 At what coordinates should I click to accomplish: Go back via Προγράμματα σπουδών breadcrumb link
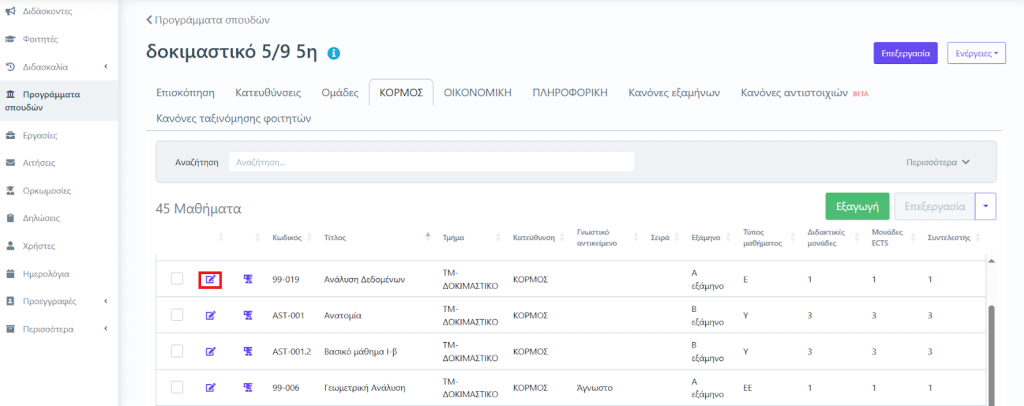208,19
